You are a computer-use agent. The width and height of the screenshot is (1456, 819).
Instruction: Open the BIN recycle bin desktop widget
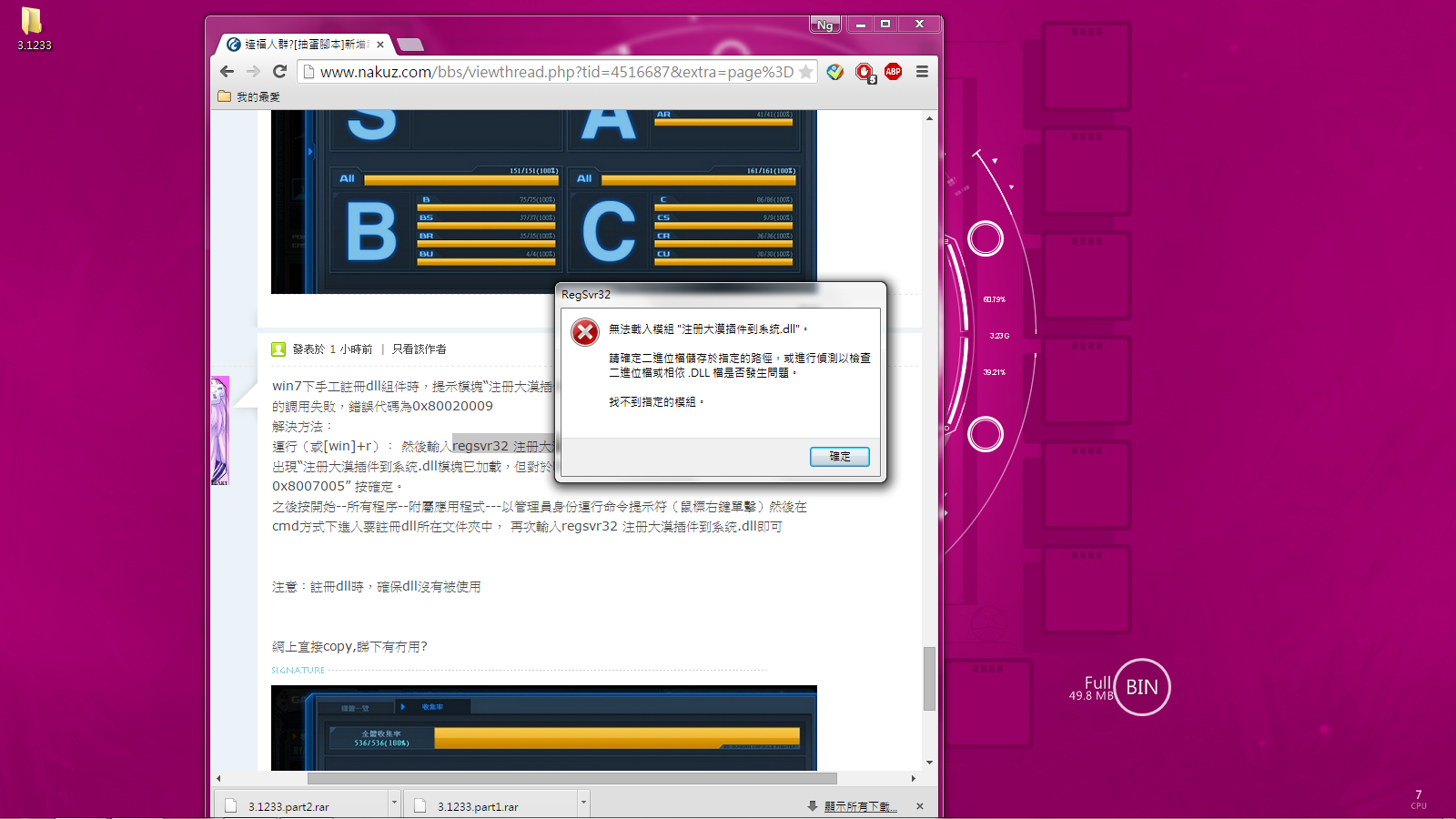(x=1142, y=687)
